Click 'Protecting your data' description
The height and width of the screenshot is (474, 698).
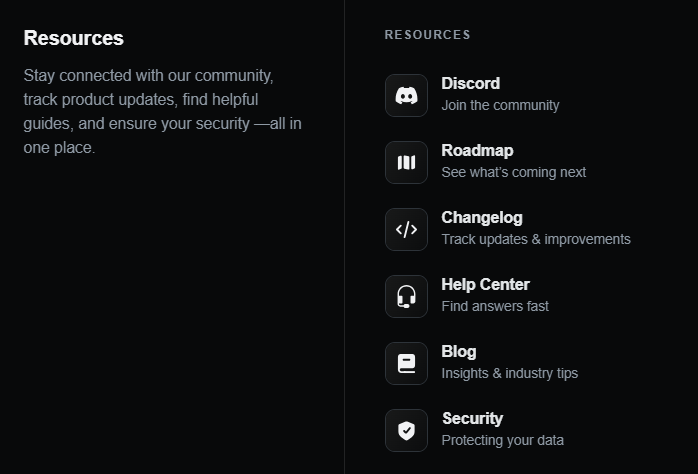pyautogui.click(x=502, y=441)
